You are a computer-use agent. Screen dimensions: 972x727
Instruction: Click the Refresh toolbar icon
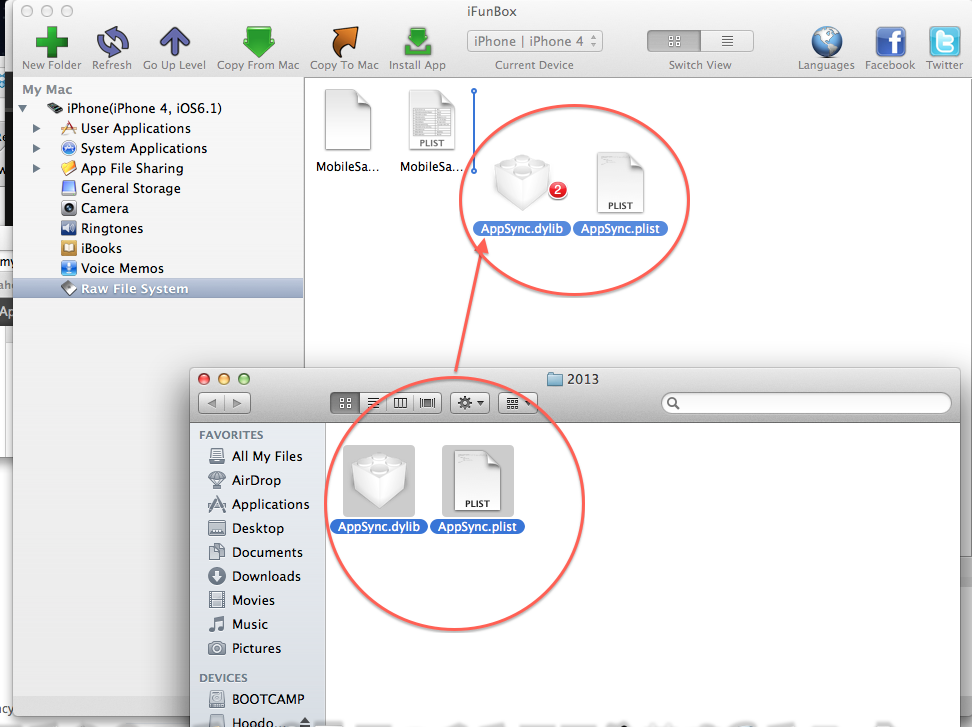112,42
